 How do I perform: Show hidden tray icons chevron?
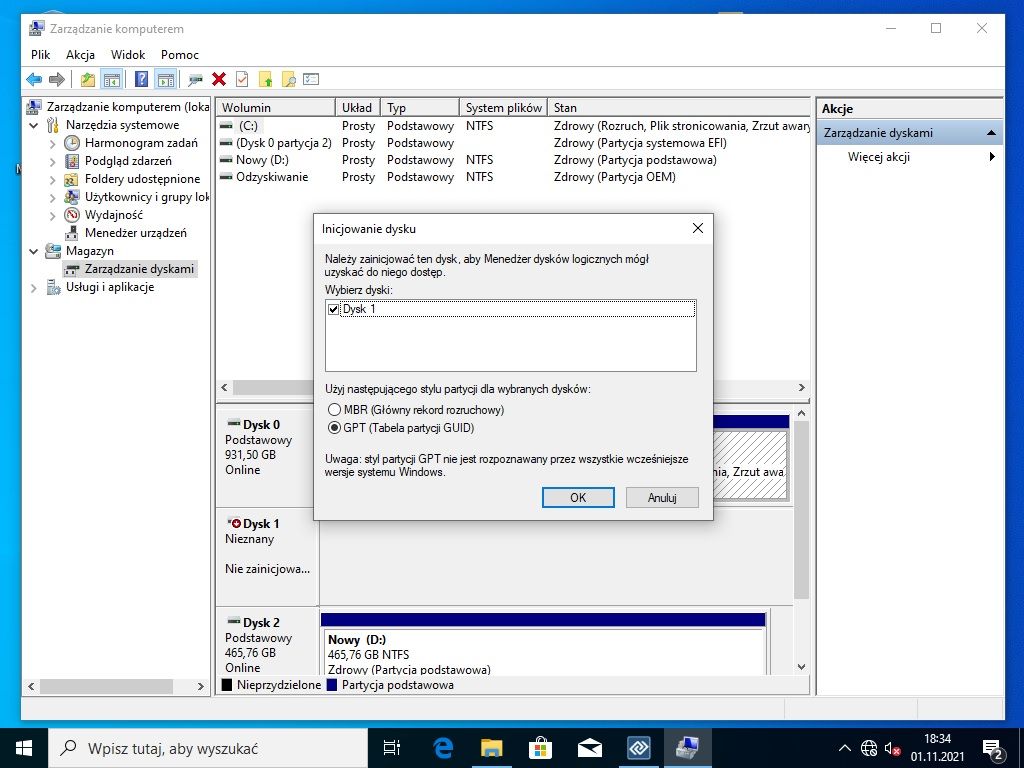click(x=844, y=748)
